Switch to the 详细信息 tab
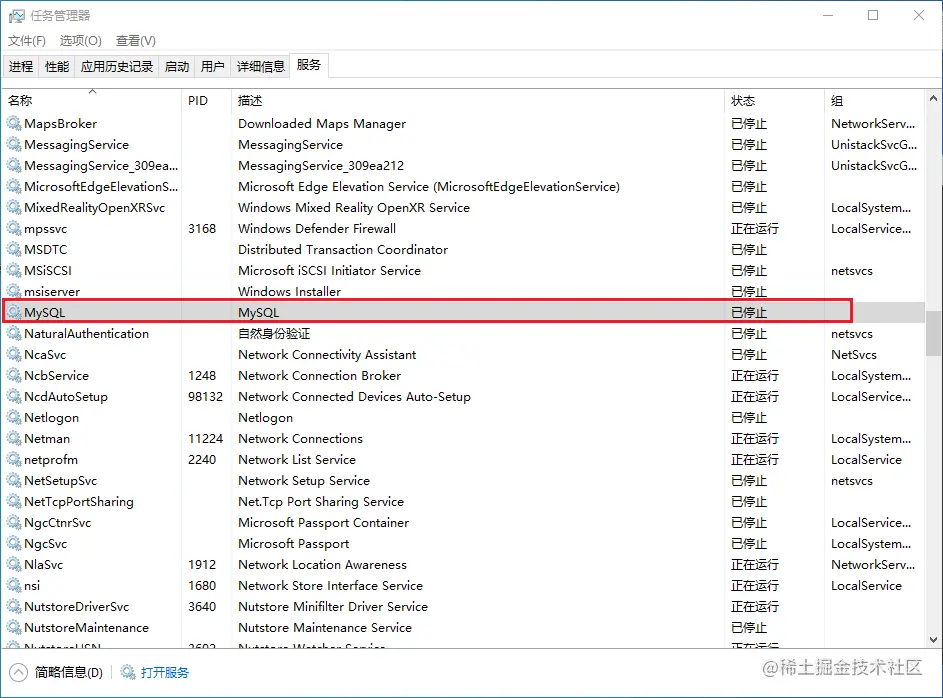The width and height of the screenshot is (943, 698). (260, 66)
